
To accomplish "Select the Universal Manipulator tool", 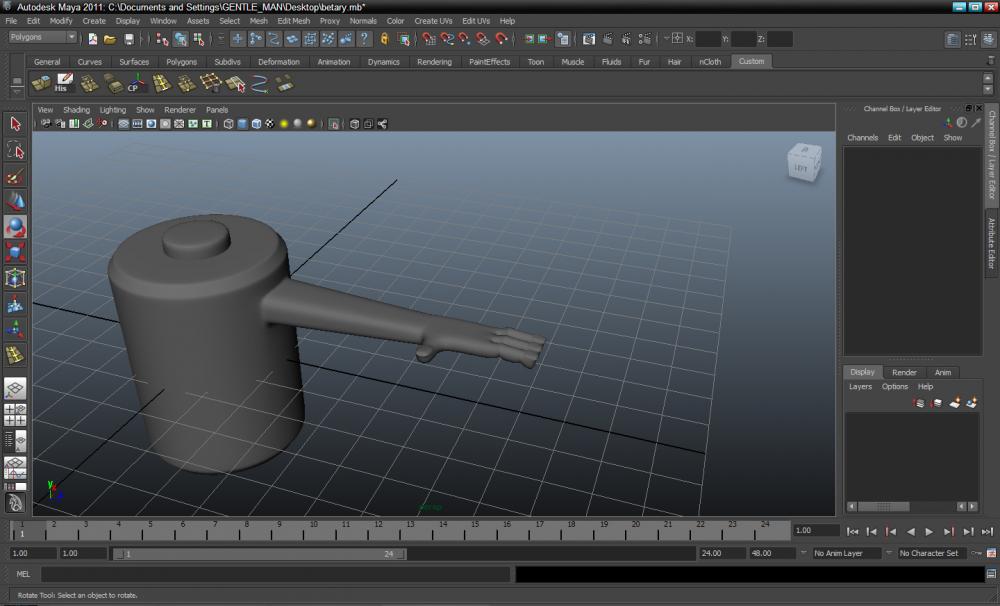I will (x=15, y=278).
